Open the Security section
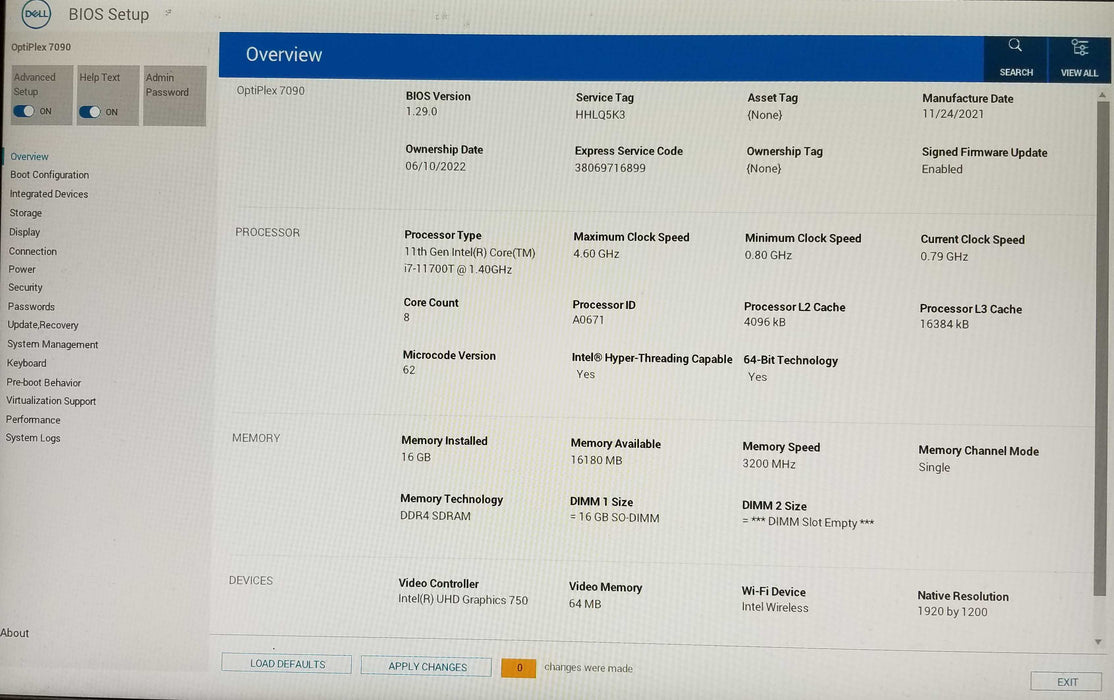This screenshot has width=1114, height=700. pyautogui.click(x=26, y=288)
